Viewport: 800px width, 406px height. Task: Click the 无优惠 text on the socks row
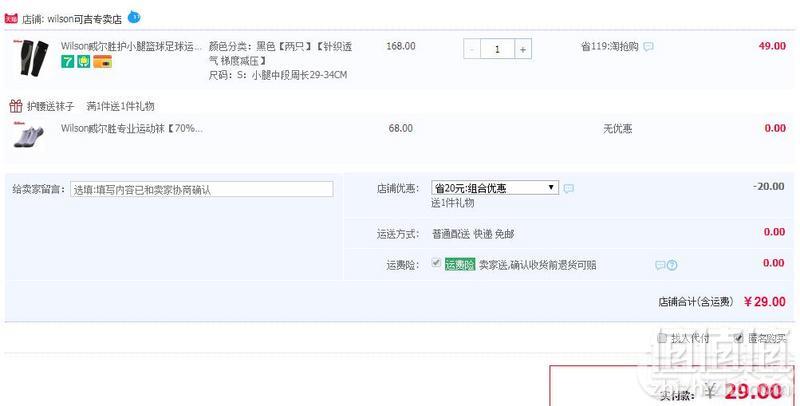617,129
